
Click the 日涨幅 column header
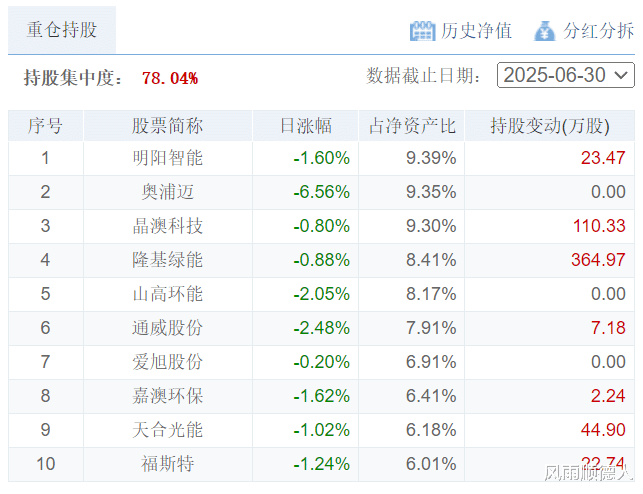[x=306, y=125]
